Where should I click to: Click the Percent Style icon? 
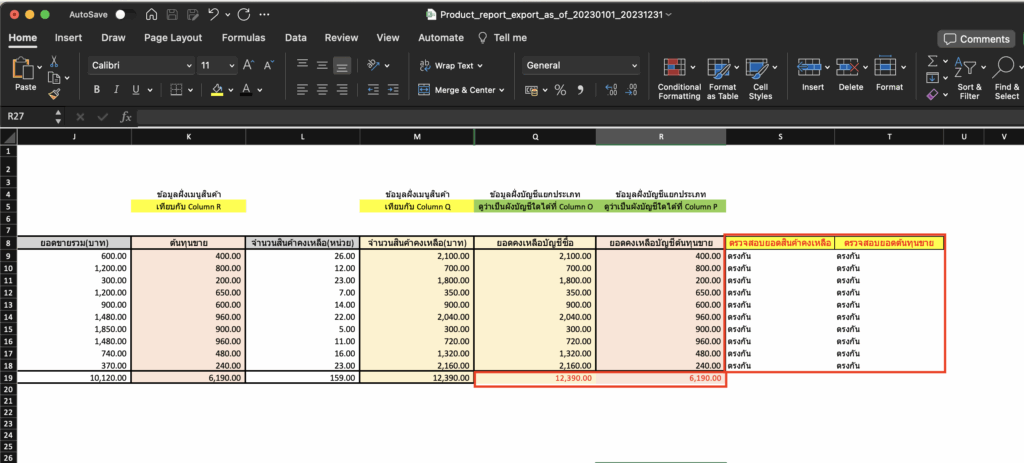560,89
